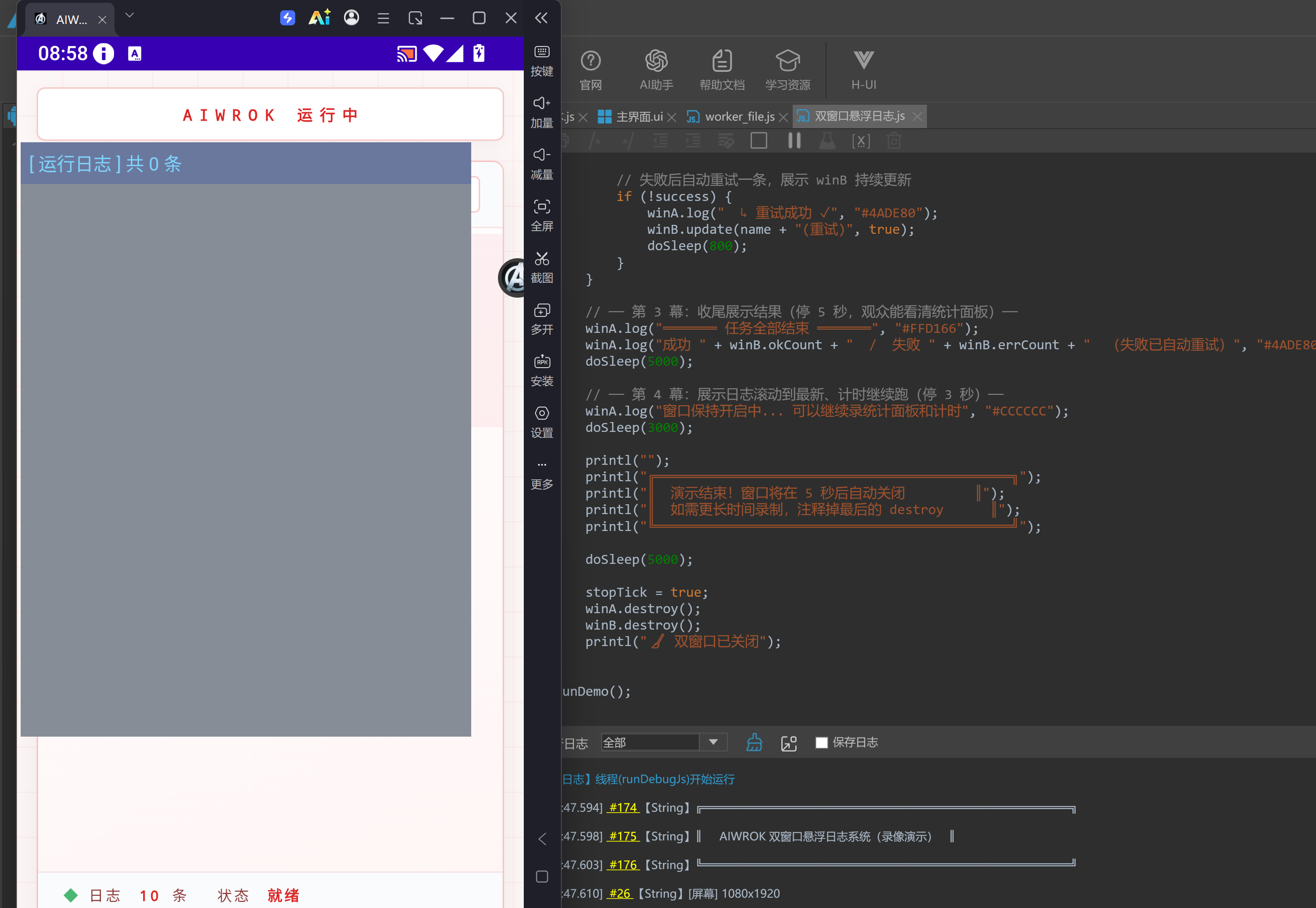The width and height of the screenshot is (1316, 908).
Task: Open the emulator hamburger menu
Action: 383,18
